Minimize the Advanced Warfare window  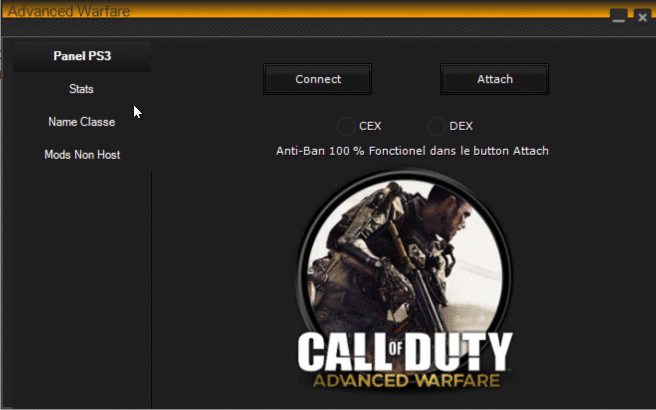pyautogui.click(x=619, y=17)
